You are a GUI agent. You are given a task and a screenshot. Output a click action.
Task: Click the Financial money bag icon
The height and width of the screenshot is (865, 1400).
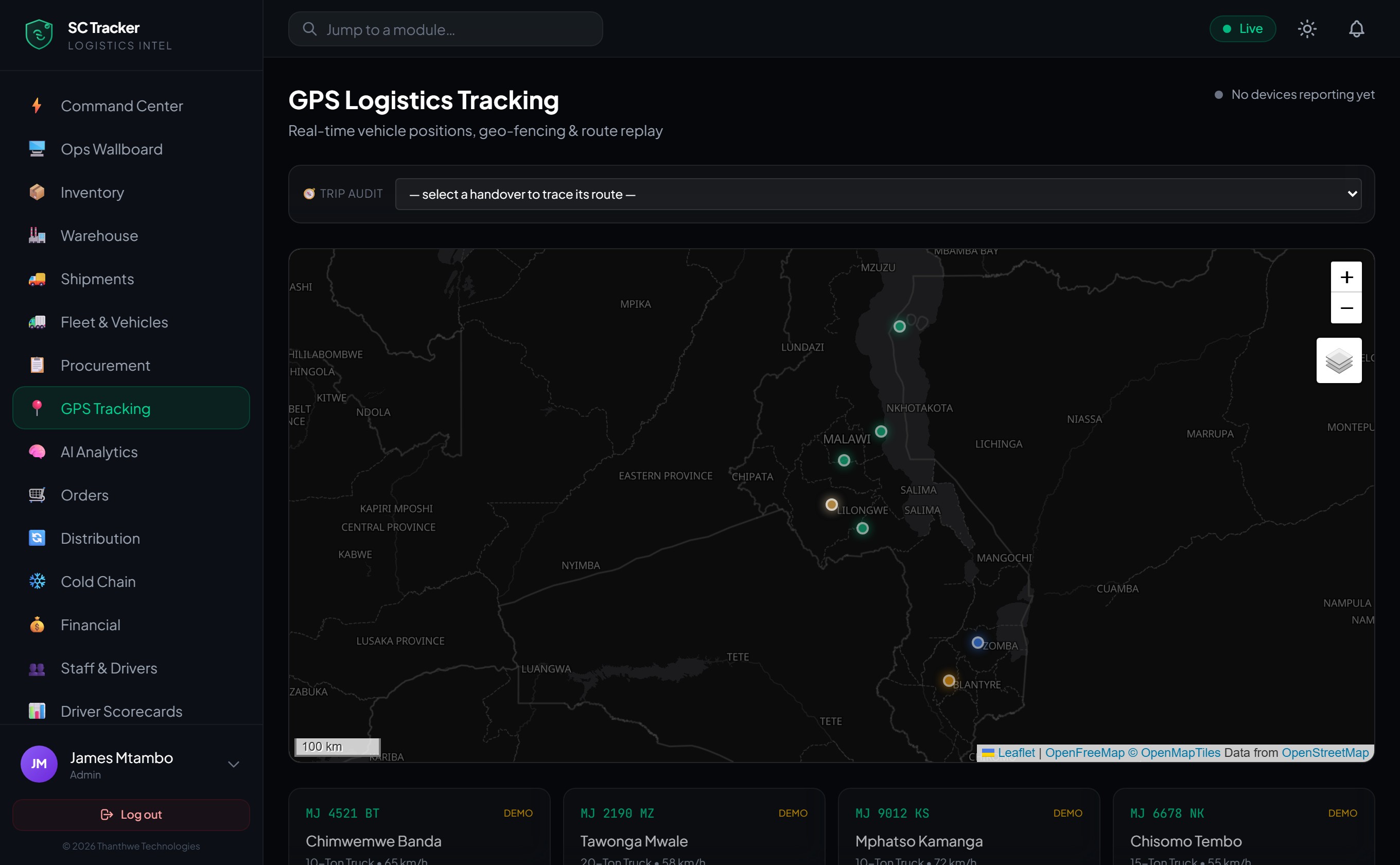point(37,625)
